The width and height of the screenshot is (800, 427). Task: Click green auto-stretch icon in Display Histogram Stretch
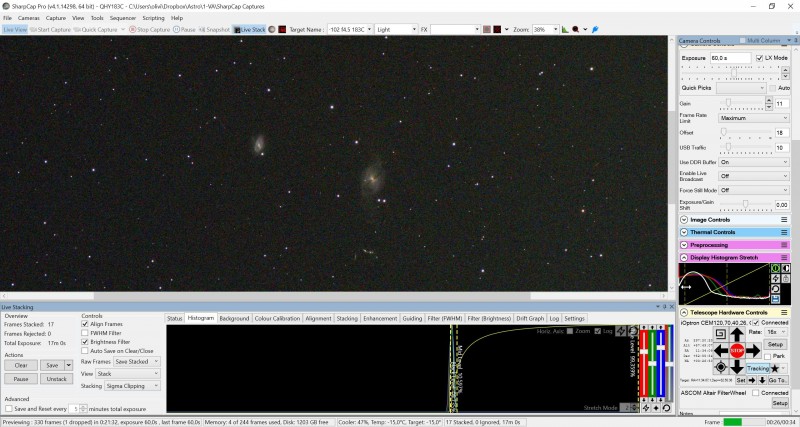coord(776,268)
